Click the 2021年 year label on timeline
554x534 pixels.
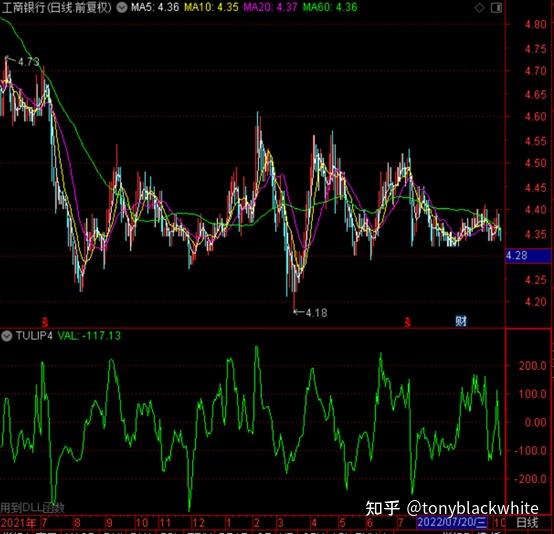point(19,523)
